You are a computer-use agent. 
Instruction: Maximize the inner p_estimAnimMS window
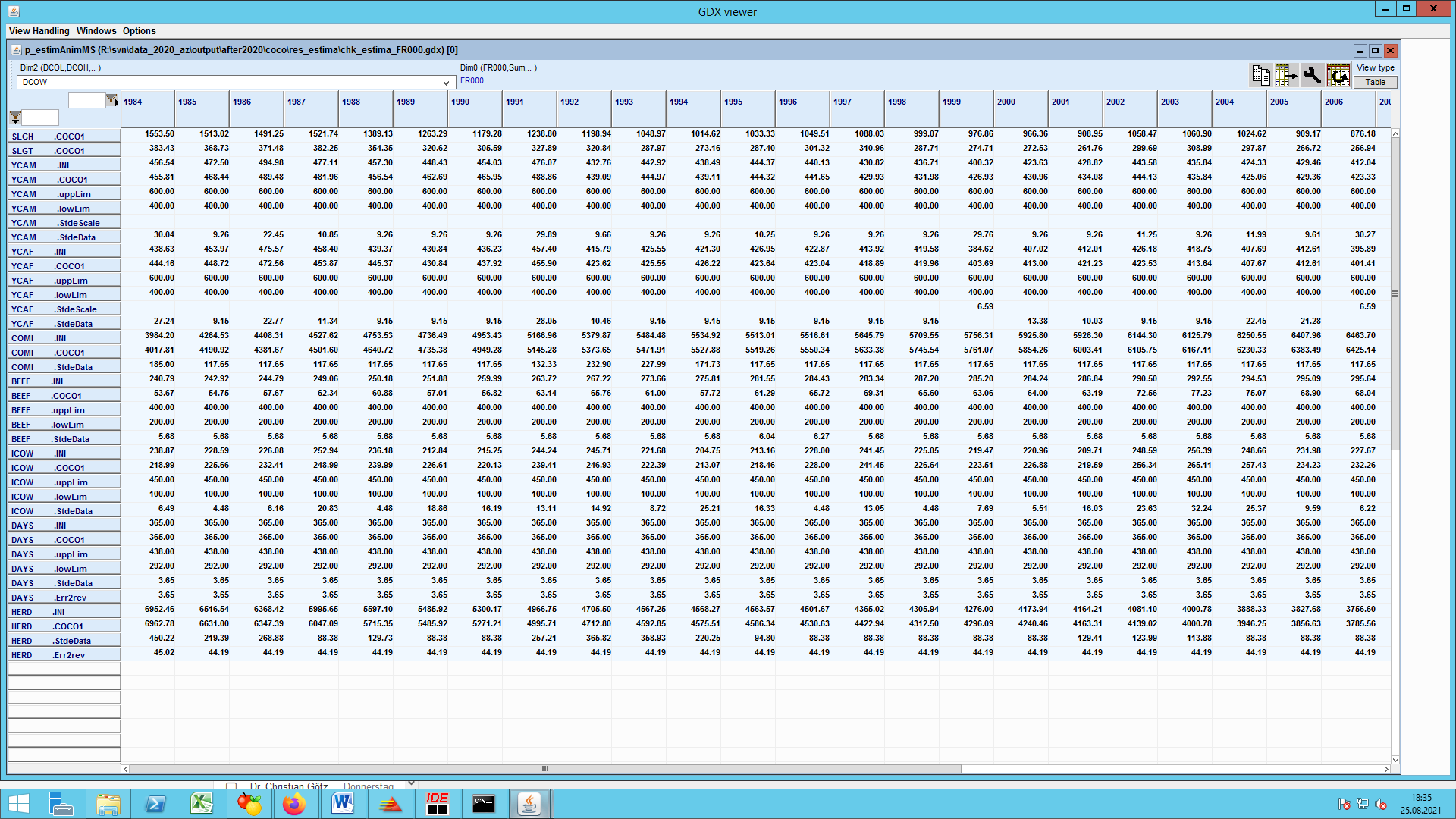[x=1375, y=50]
